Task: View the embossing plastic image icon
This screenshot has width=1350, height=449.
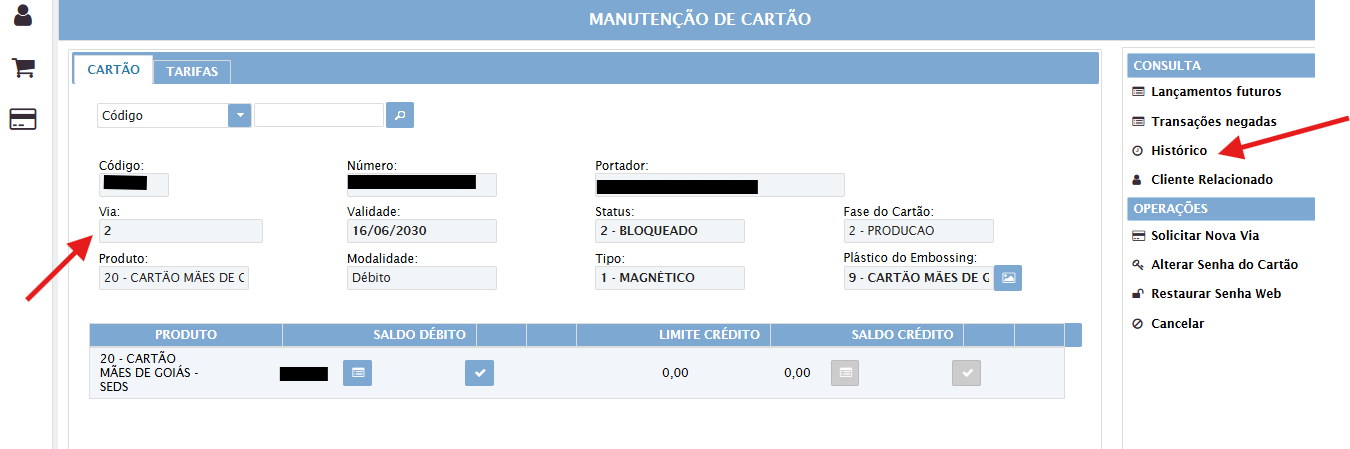Action: [x=1009, y=278]
